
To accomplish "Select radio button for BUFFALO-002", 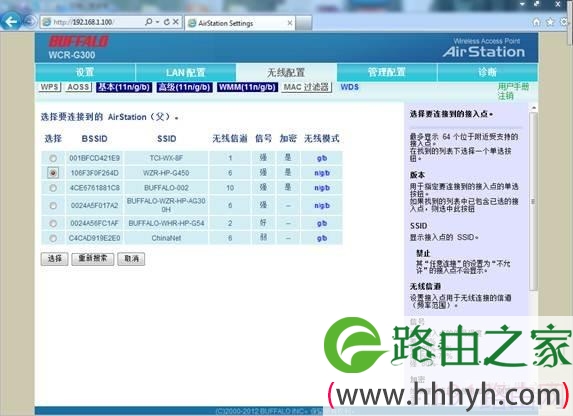I will coord(53,188).
